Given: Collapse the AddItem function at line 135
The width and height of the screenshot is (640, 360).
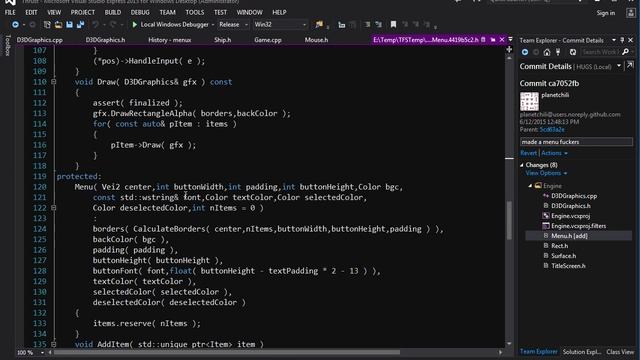Looking at the screenshot, I should pos(53,344).
